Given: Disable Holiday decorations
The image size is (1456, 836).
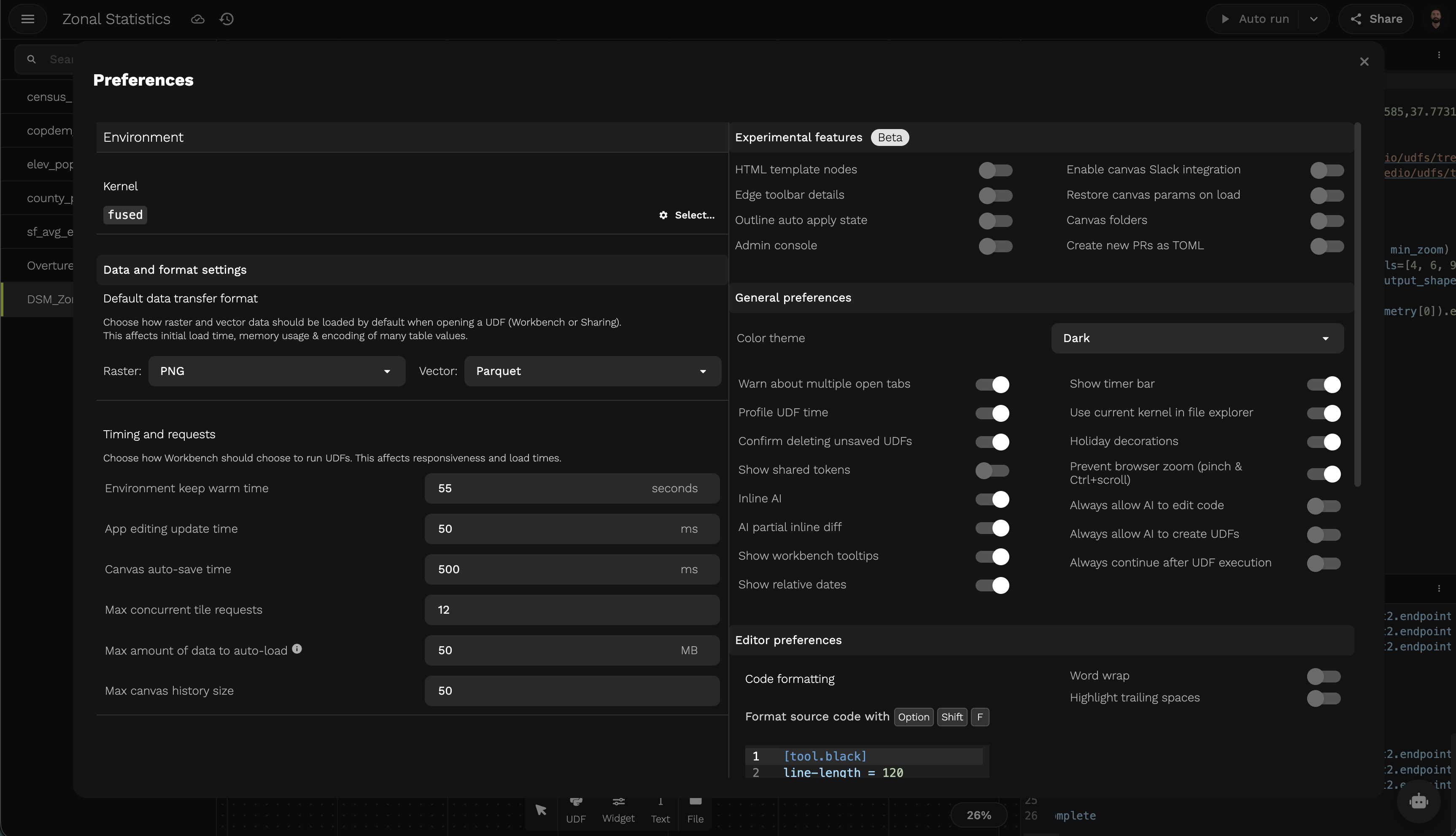Looking at the screenshot, I should (x=1324, y=442).
